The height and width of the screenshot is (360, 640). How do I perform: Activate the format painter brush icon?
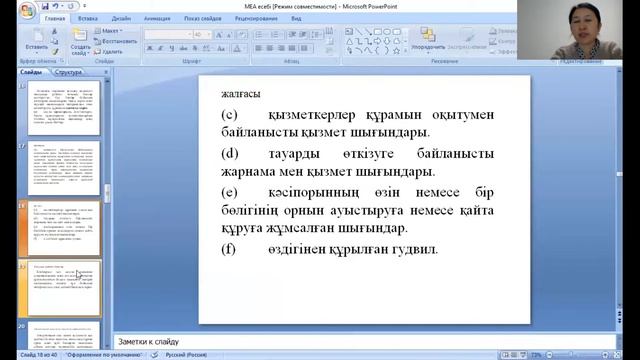(55, 51)
